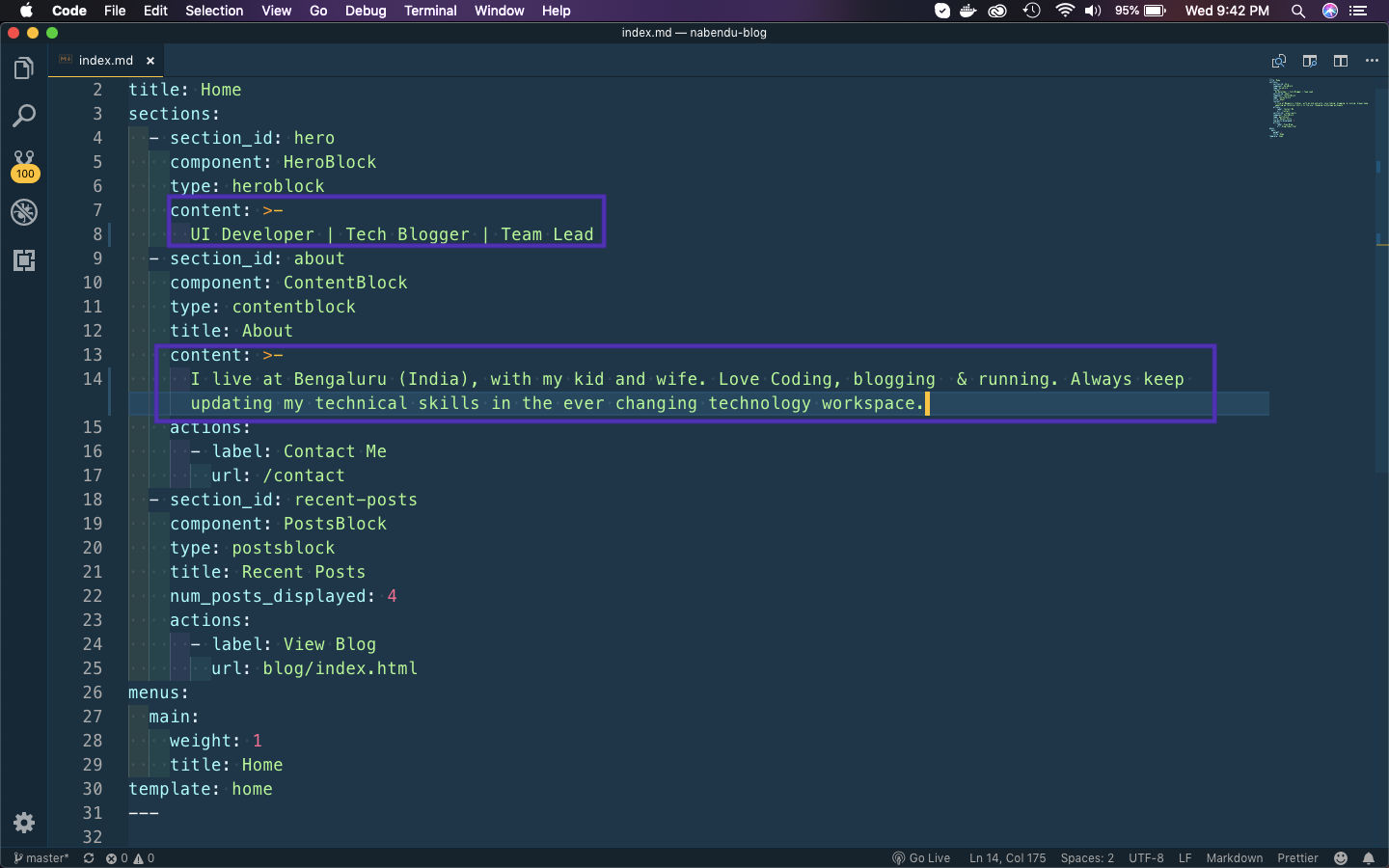Click 'section_id: about' text
Viewport: 1389px width, 868px height.
click(258, 258)
